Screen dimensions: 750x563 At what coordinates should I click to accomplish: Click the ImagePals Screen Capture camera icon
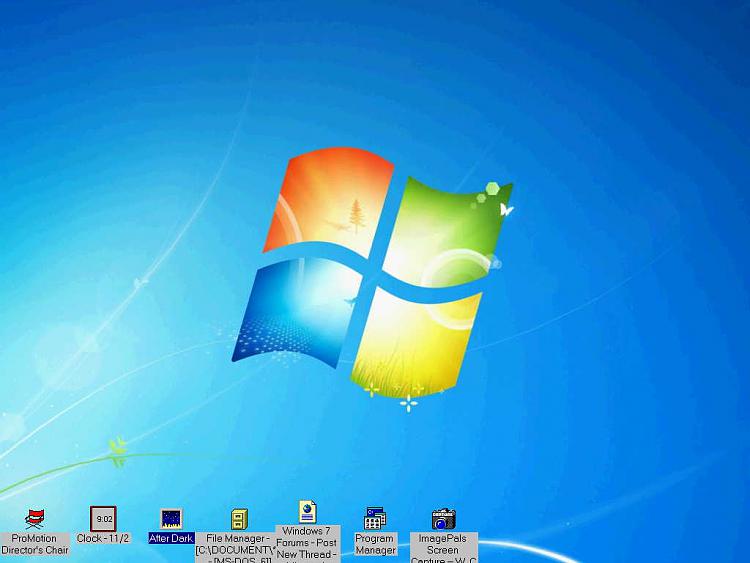[443, 519]
